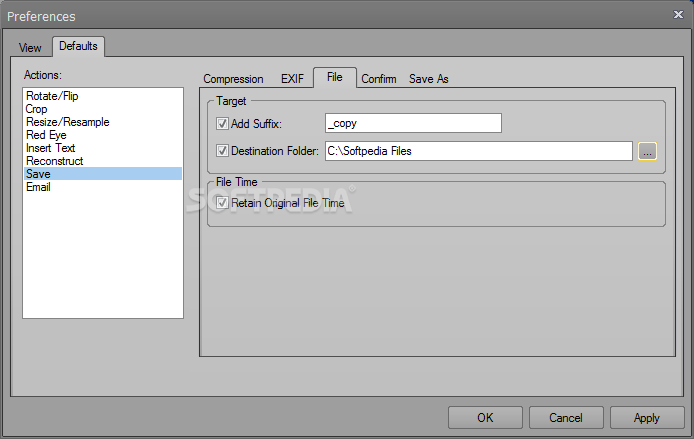
Task: Select Resize/Resample in the Actions list
Action: click(x=103, y=122)
